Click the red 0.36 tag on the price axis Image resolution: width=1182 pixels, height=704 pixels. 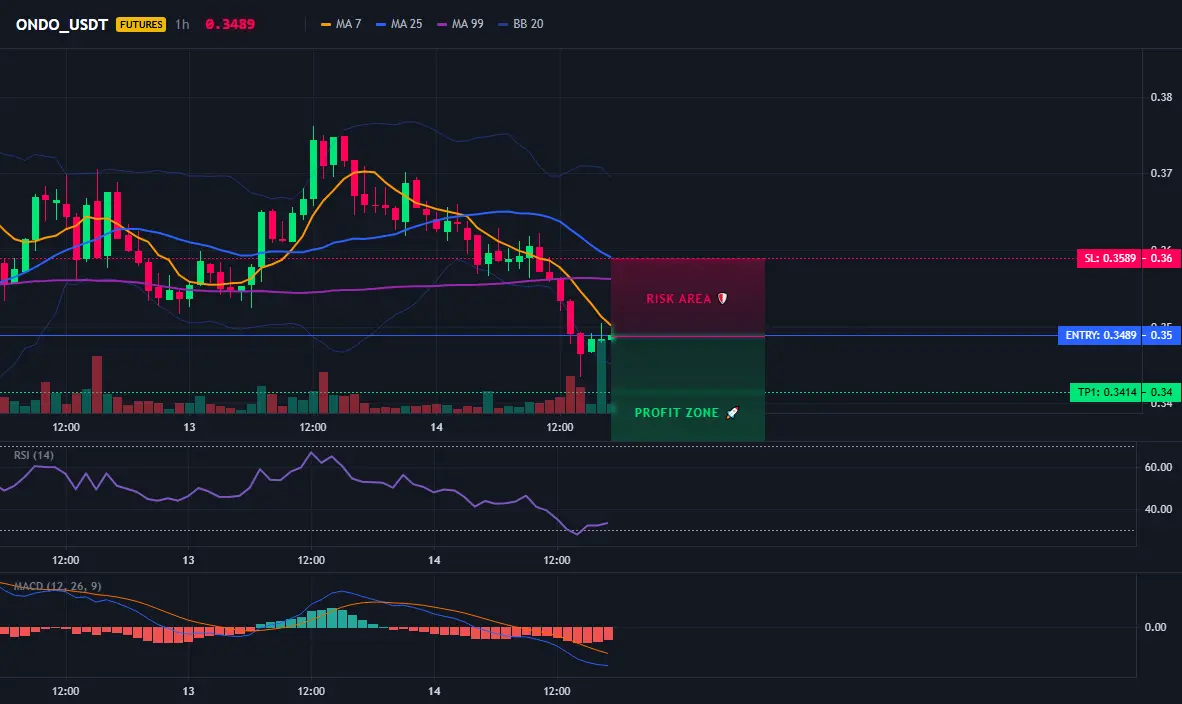click(x=1161, y=258)
